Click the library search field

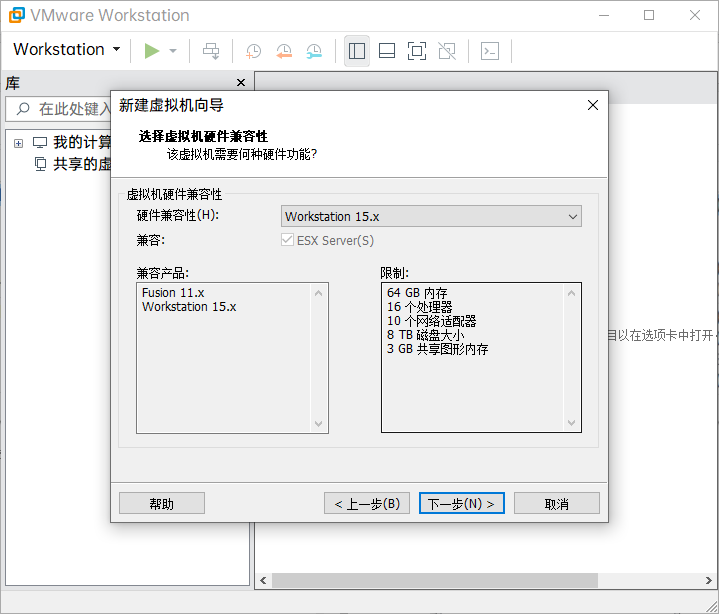60,109
